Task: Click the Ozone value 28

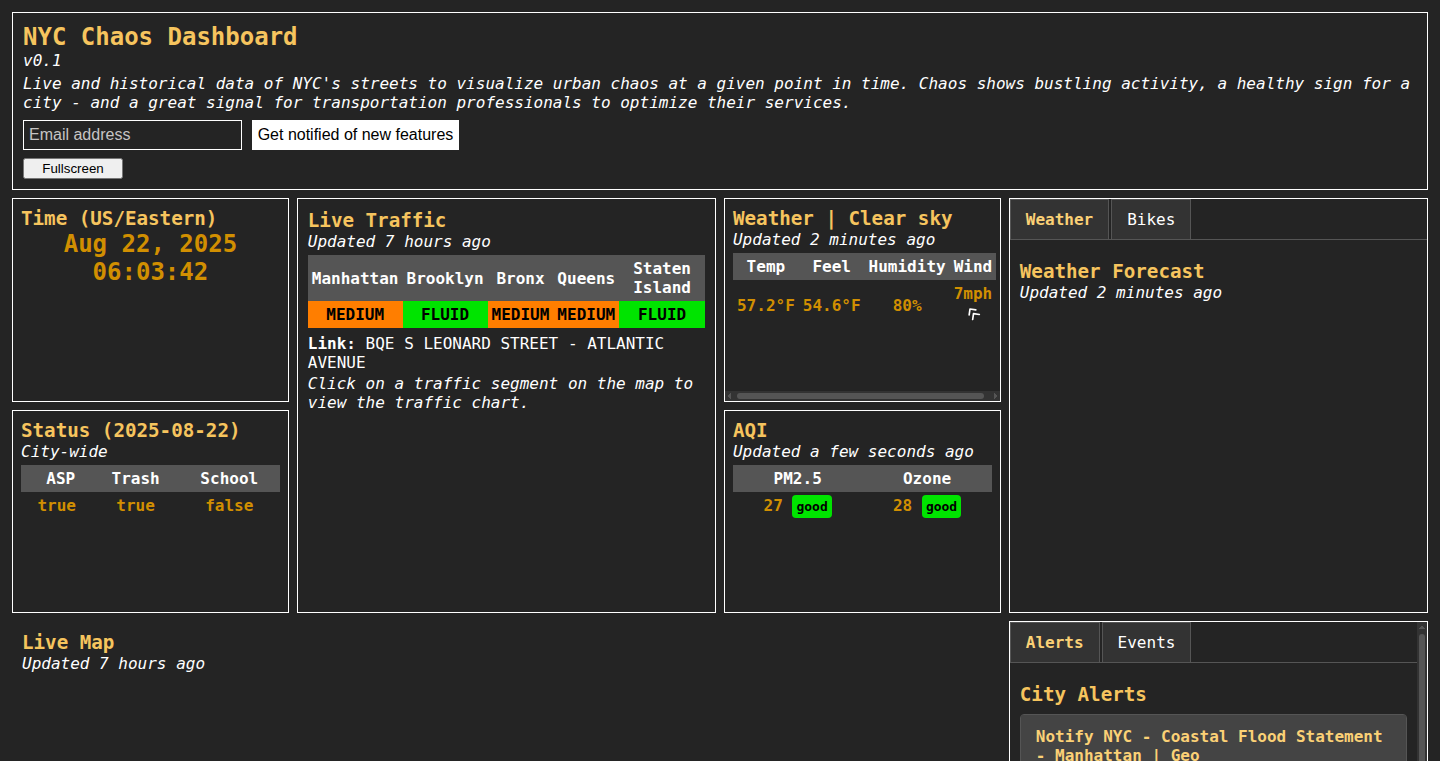Action: point(902,506)
